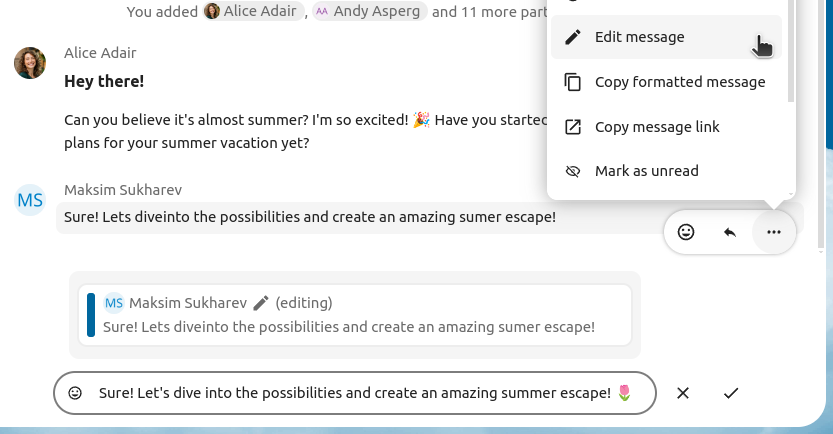
Task: Click the Alice Adair sender name
Action: click(100, 53)
